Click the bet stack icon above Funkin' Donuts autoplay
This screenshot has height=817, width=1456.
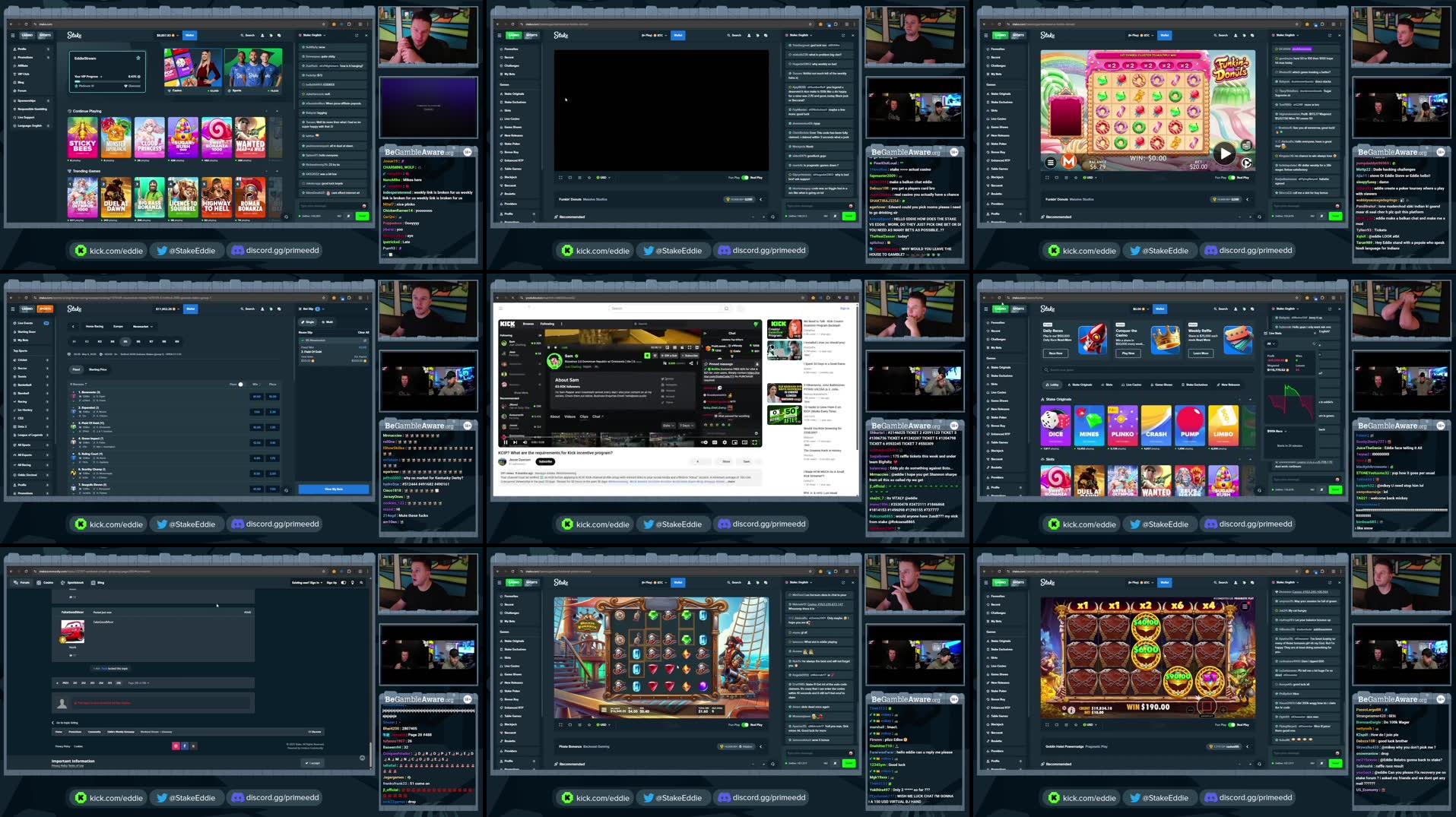pyautogui.click(x=1246, y=145)
